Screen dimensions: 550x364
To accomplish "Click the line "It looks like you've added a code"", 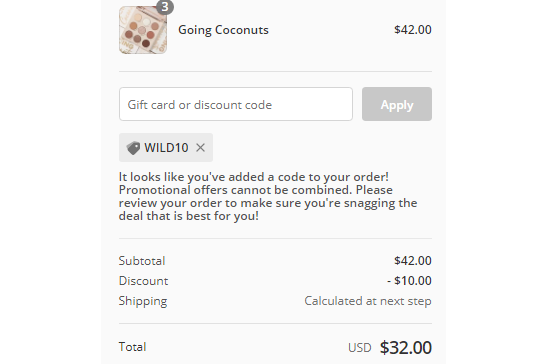I will click(x=254, y=177).
